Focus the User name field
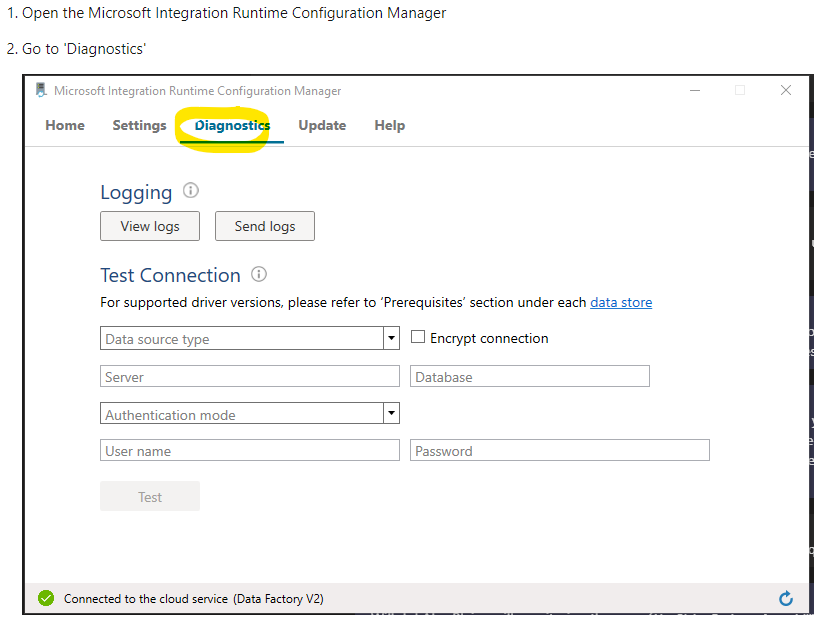The width and height of the screenshot is (822, 622). click(x=250, y=451)
